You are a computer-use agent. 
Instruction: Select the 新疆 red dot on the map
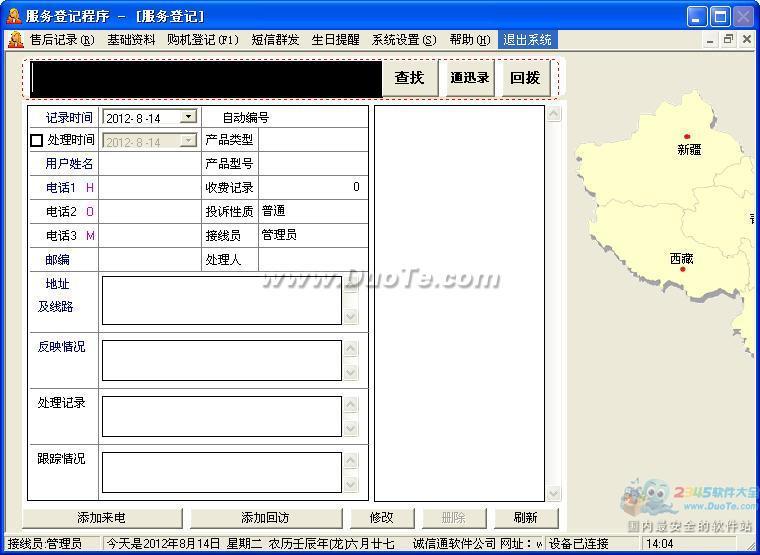pos(687,136)
